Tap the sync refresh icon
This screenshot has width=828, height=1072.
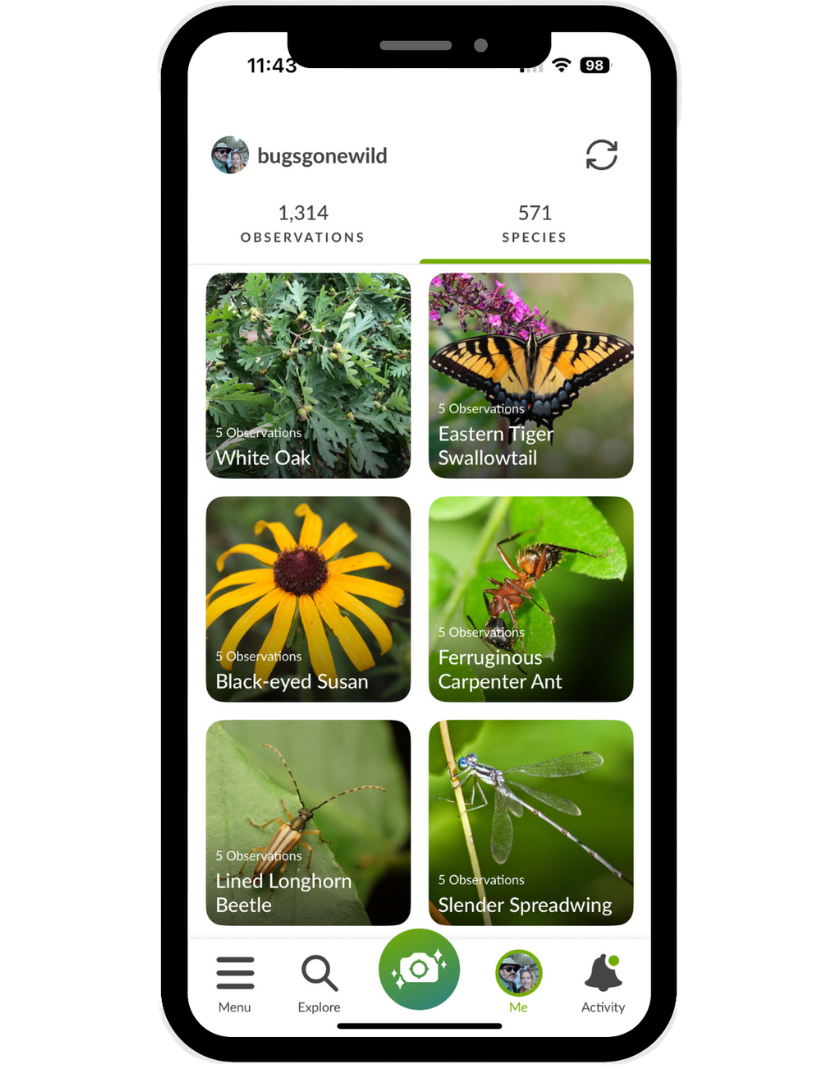click(x=602, y=155)
